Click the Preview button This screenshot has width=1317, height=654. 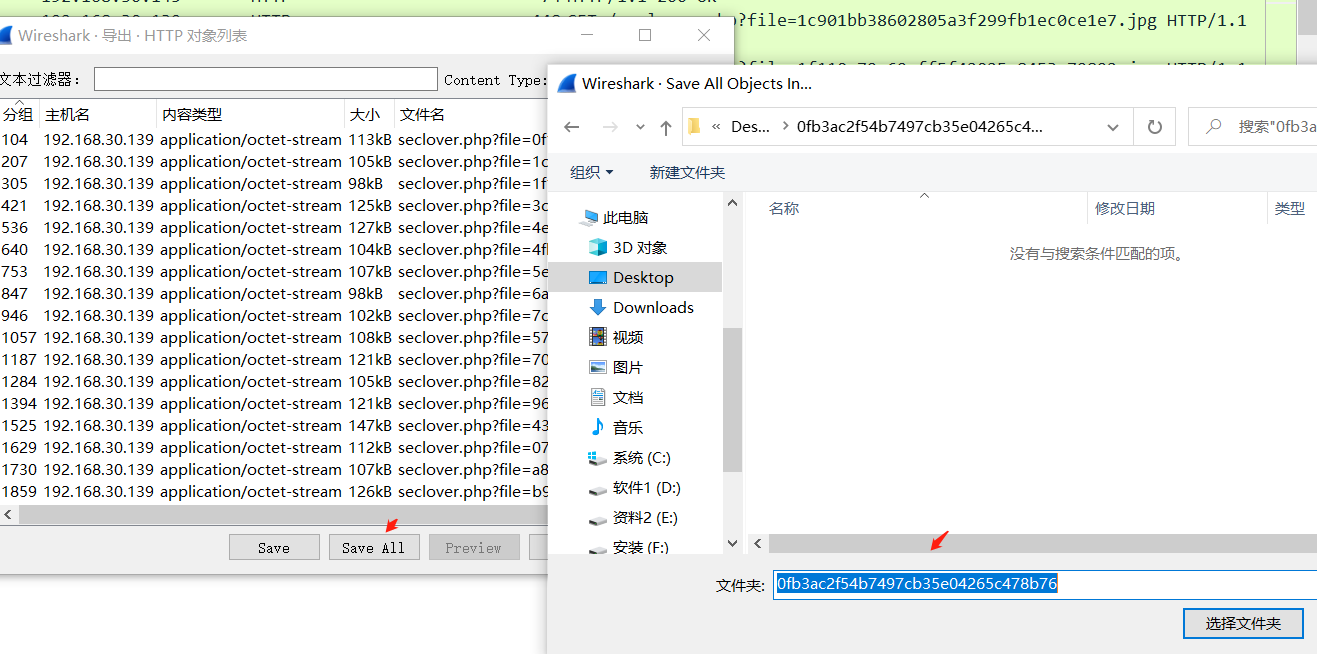pyautogui.click(x=474, y=547)
